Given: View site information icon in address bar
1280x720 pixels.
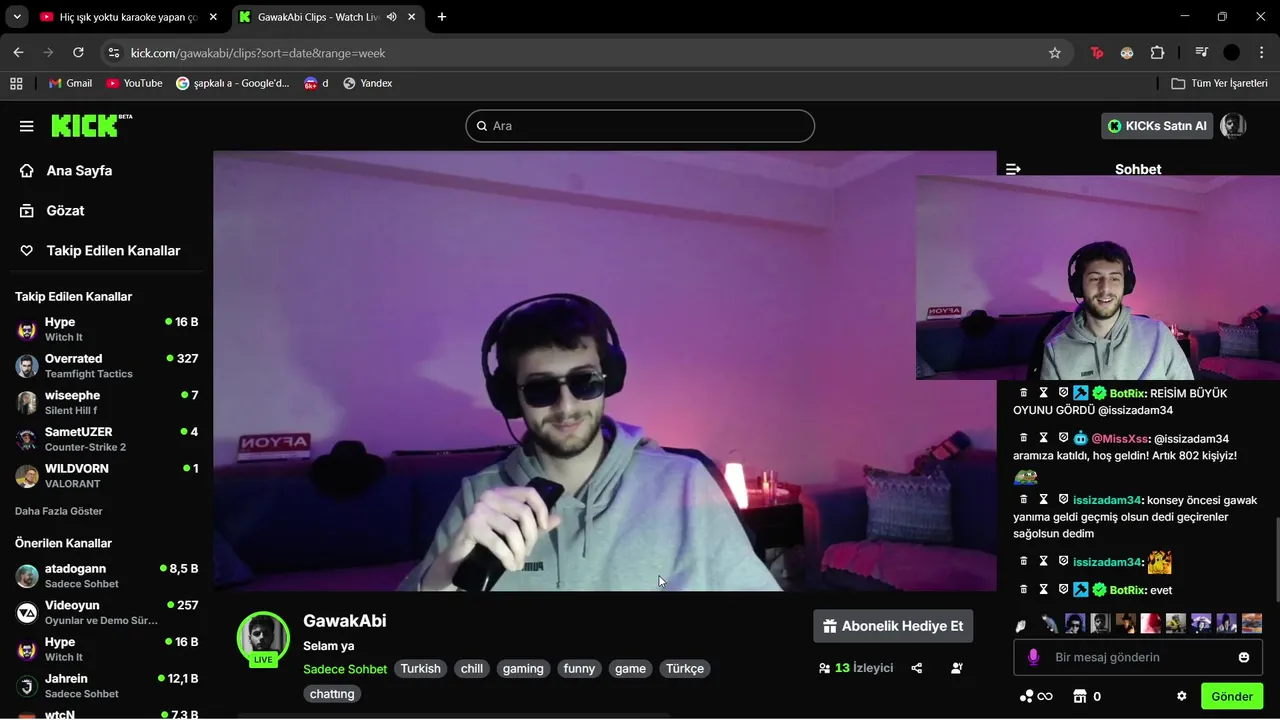Looking at the screenshot, I should [x=113, y=53].
